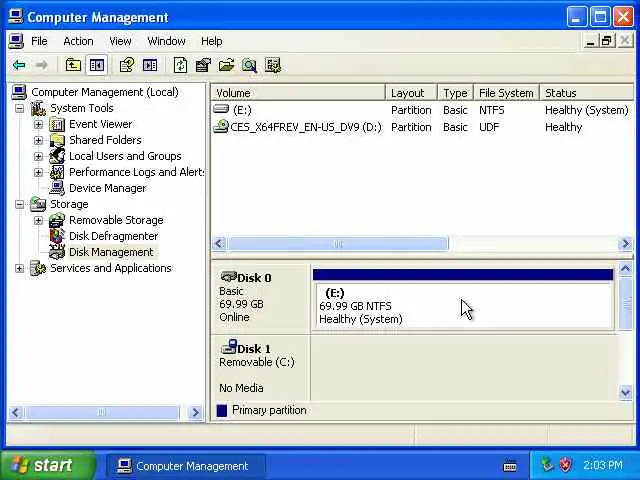The width and height of the screenshot is (640, 480).
Task: Click the File System column header
Action: 507,93
